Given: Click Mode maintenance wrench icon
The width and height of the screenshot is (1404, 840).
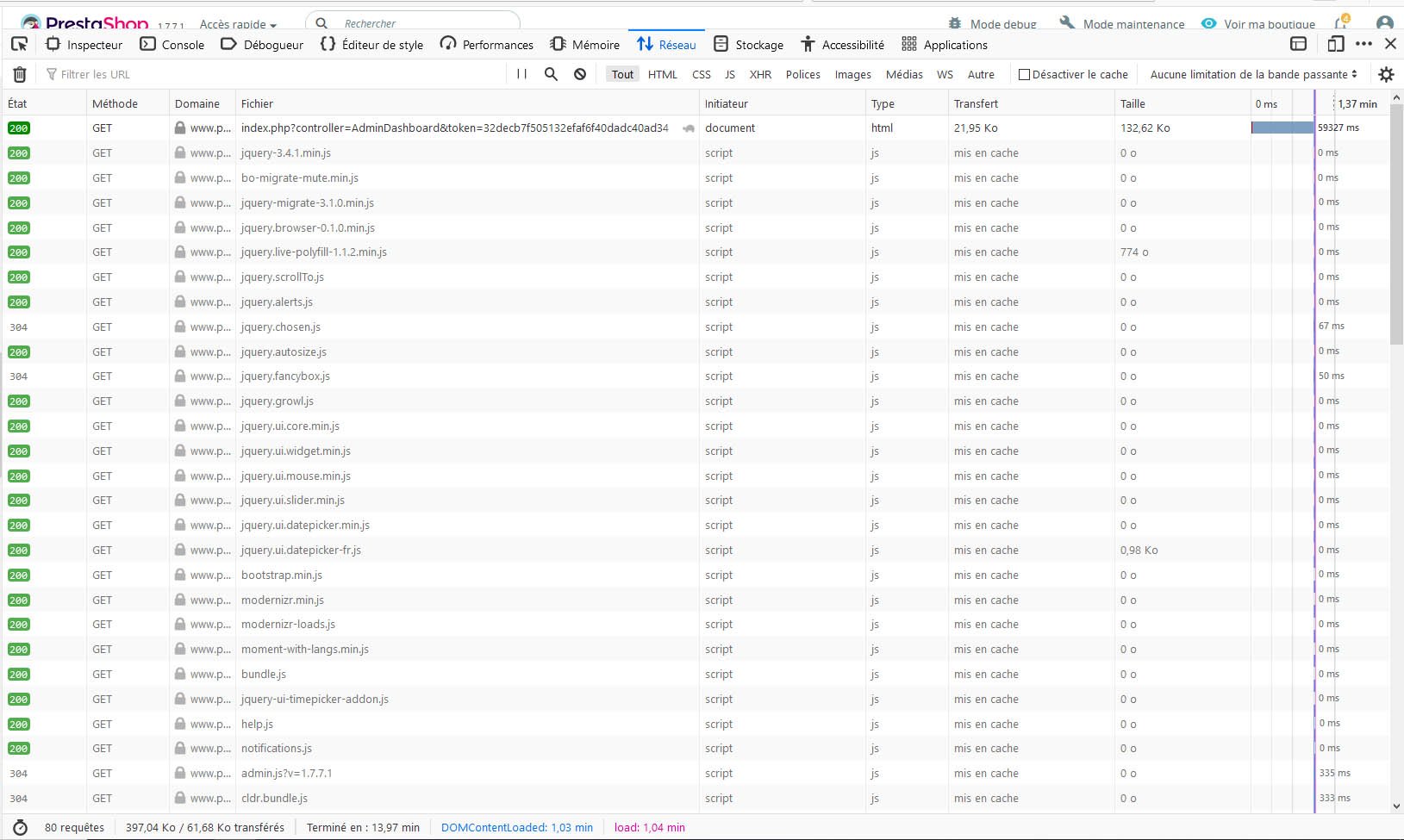Looking at the screenshot, I should (x=1067, y=23).
